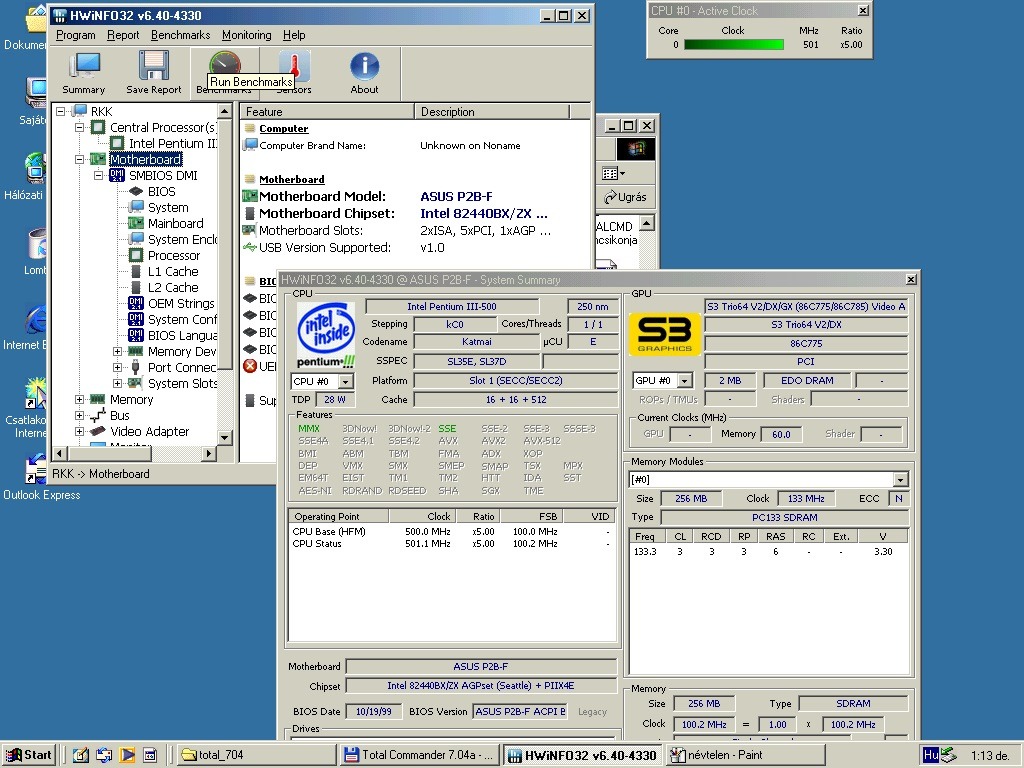Collapse the Central Processor(s) tree node
The image size is (1024, 768).
(80, 127)
